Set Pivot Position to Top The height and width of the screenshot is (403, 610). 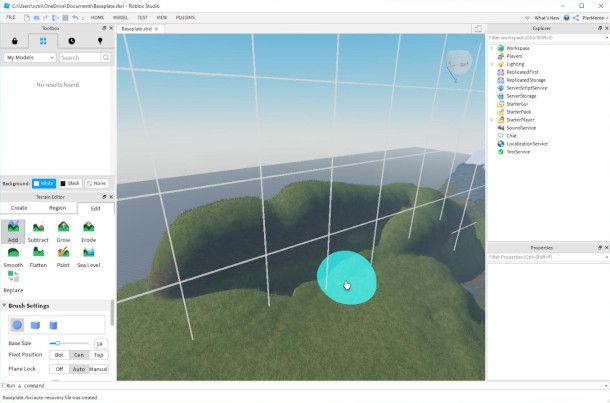(99, 355)
